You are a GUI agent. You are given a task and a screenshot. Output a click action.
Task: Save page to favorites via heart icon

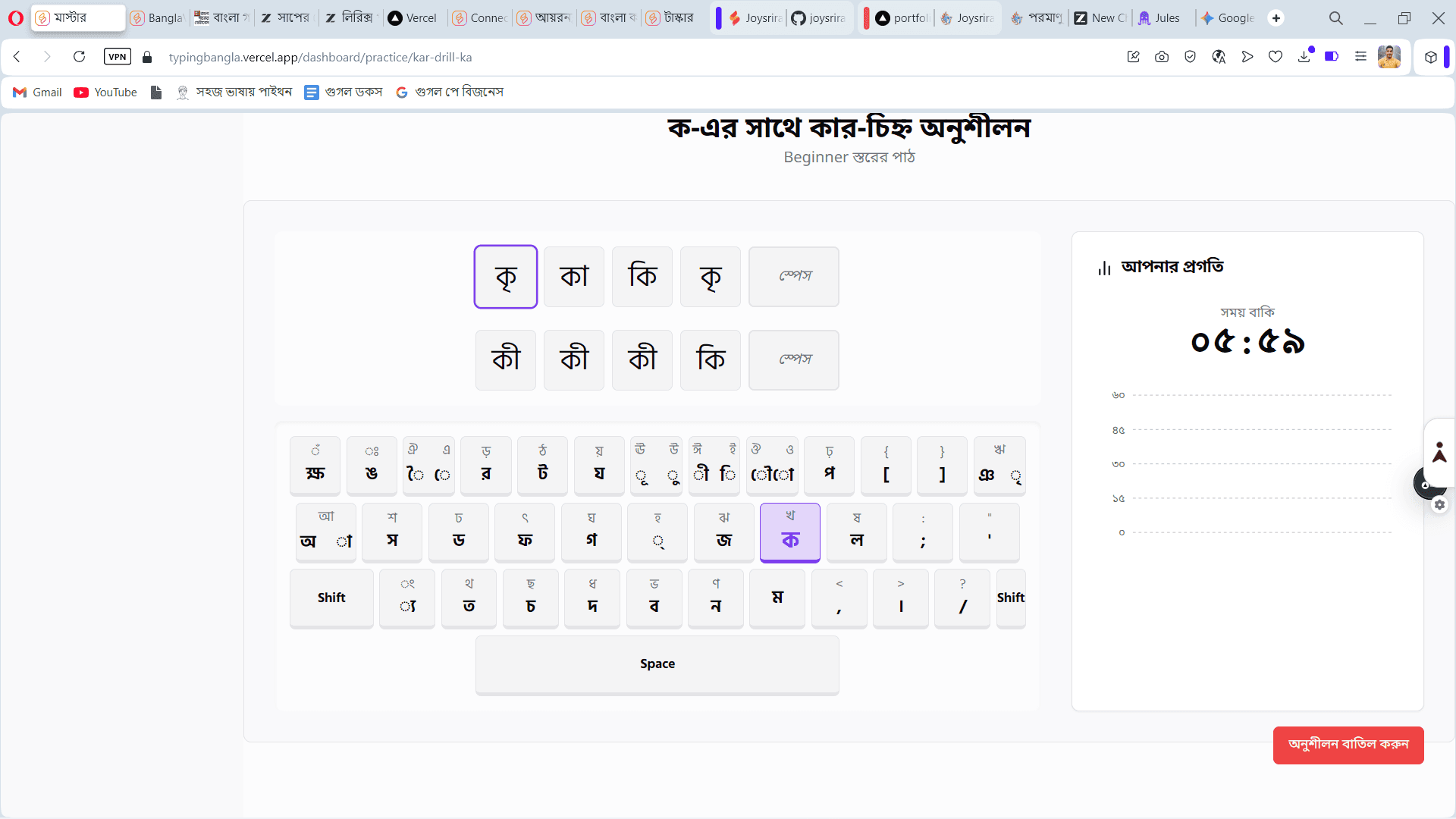point(1276,56)
